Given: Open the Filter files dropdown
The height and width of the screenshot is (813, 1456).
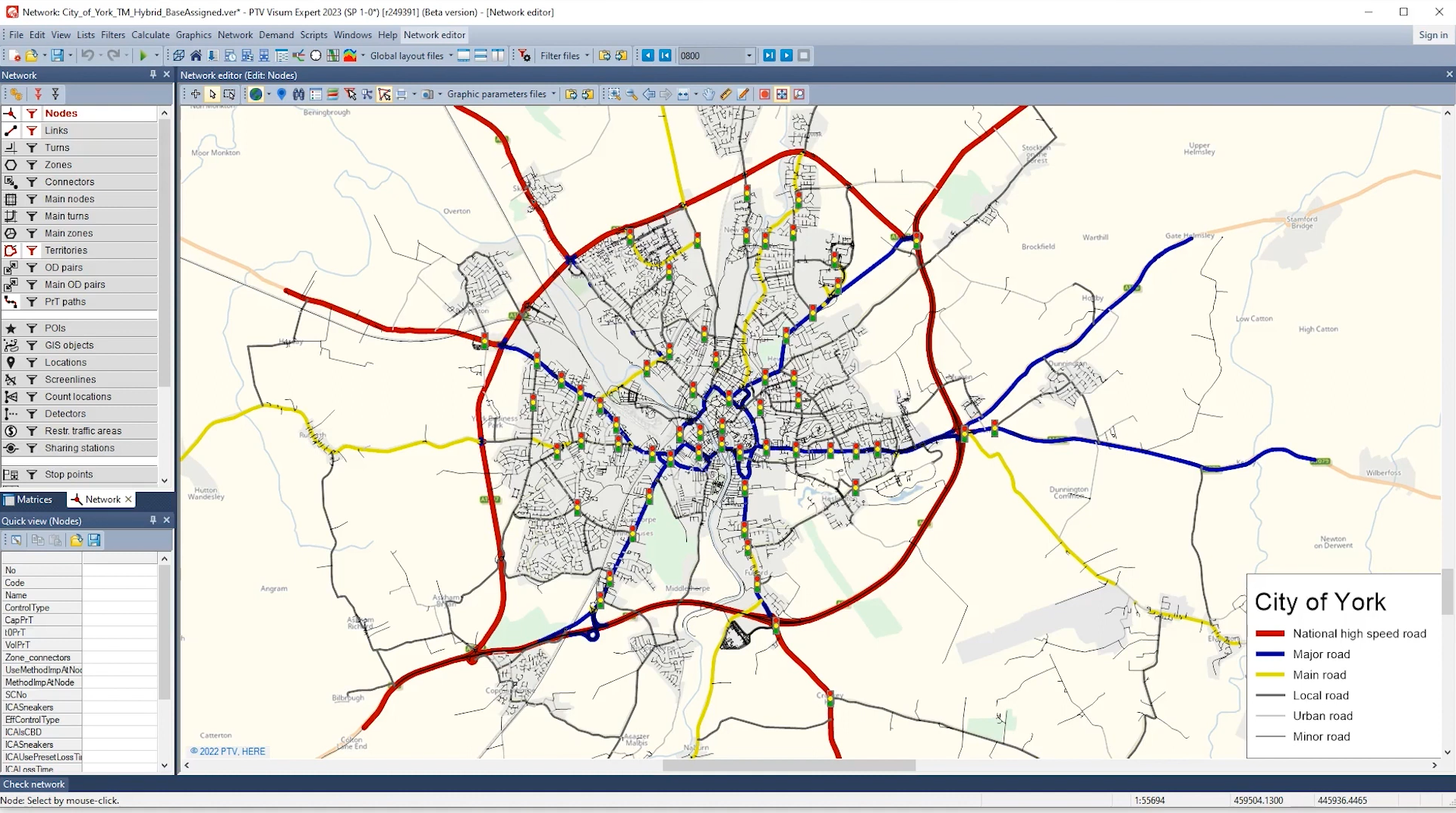Looking at the screenshot, I should [587, 55].
